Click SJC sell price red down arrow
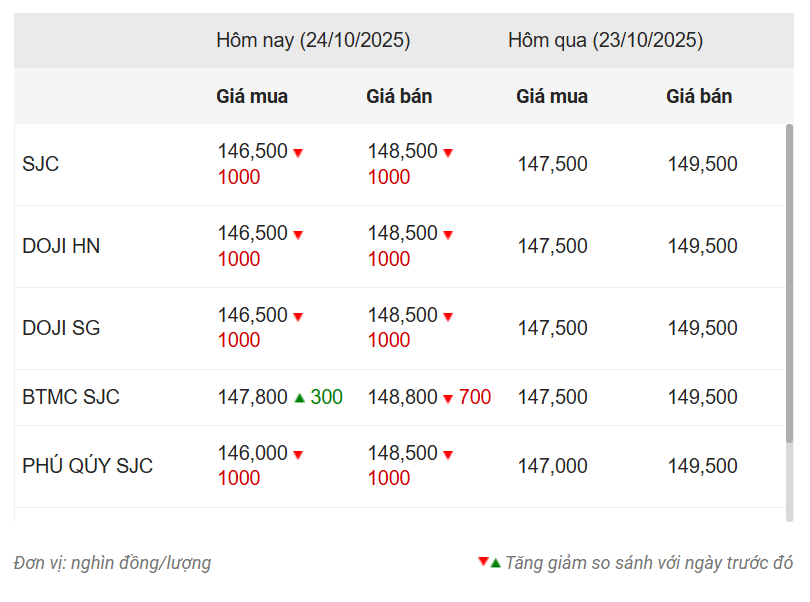The height and width of the screenshot is (602, 810). click(448, 153)
